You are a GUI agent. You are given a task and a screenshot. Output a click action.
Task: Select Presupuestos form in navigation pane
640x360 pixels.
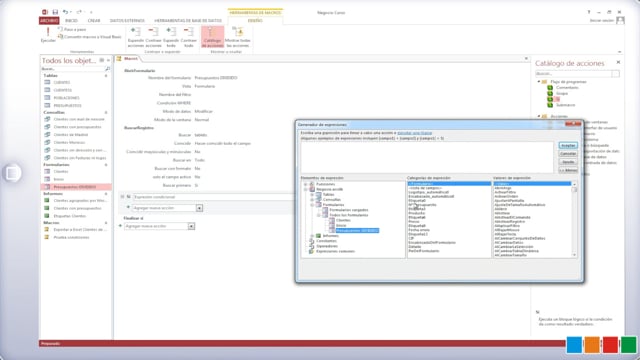76,187
